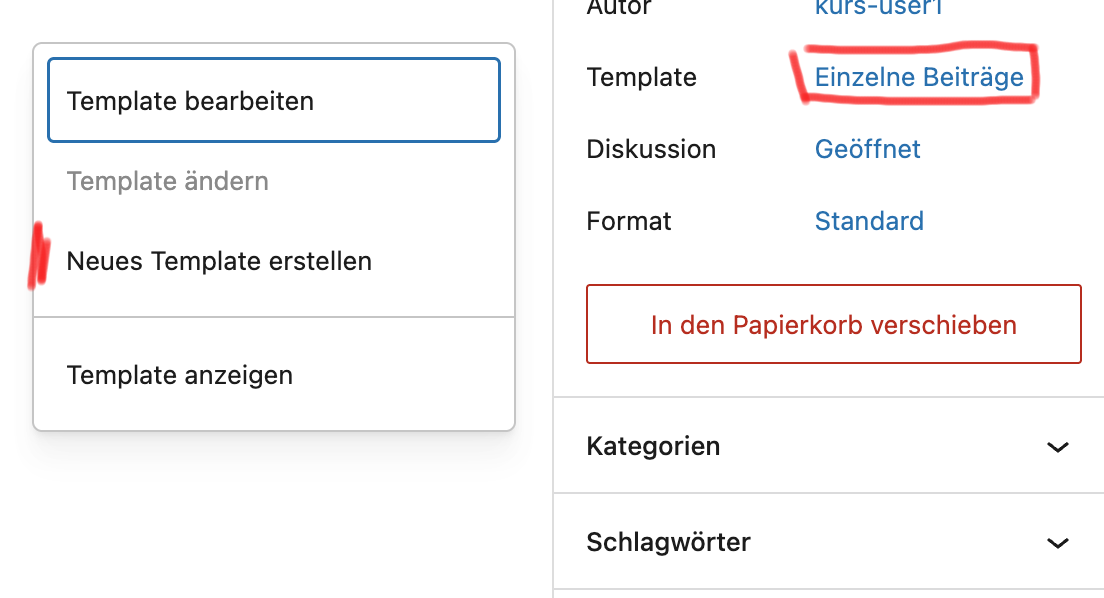Click the "Autor" row label
Image resolution: width=1104 pixels, height=598 pixels.
coord(619,8)
